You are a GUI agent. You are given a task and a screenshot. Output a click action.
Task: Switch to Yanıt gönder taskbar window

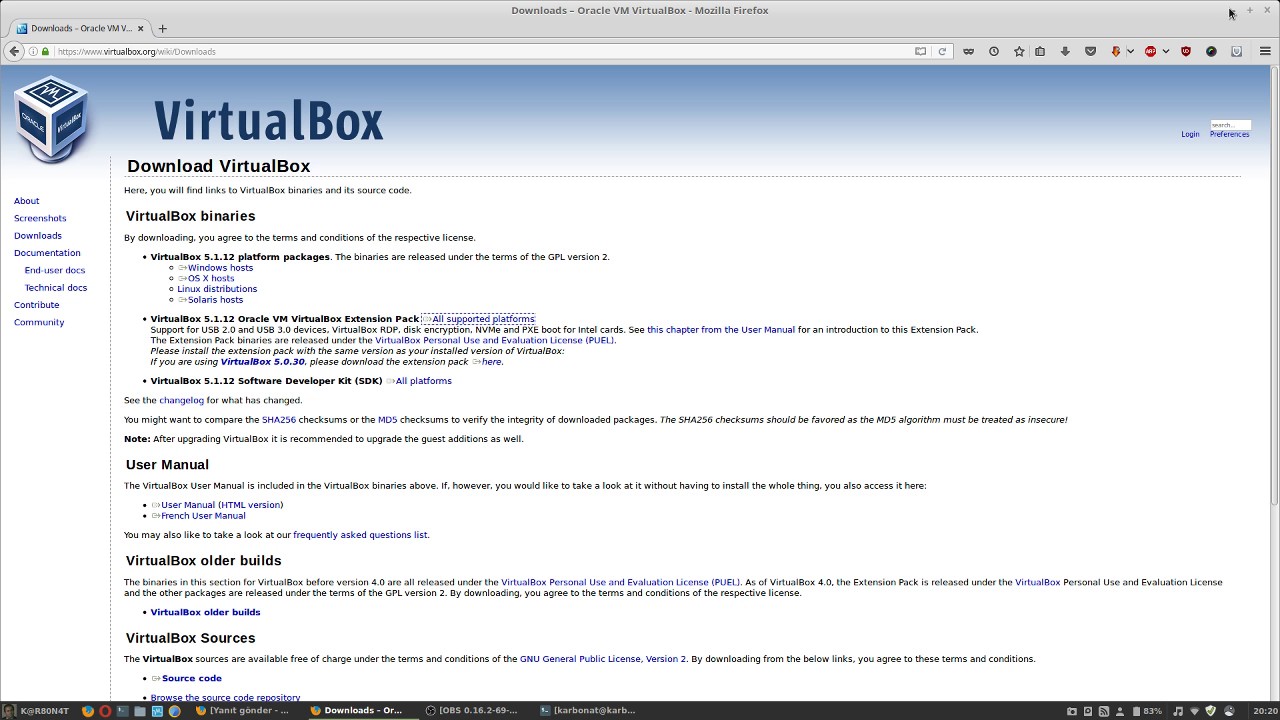243,711
